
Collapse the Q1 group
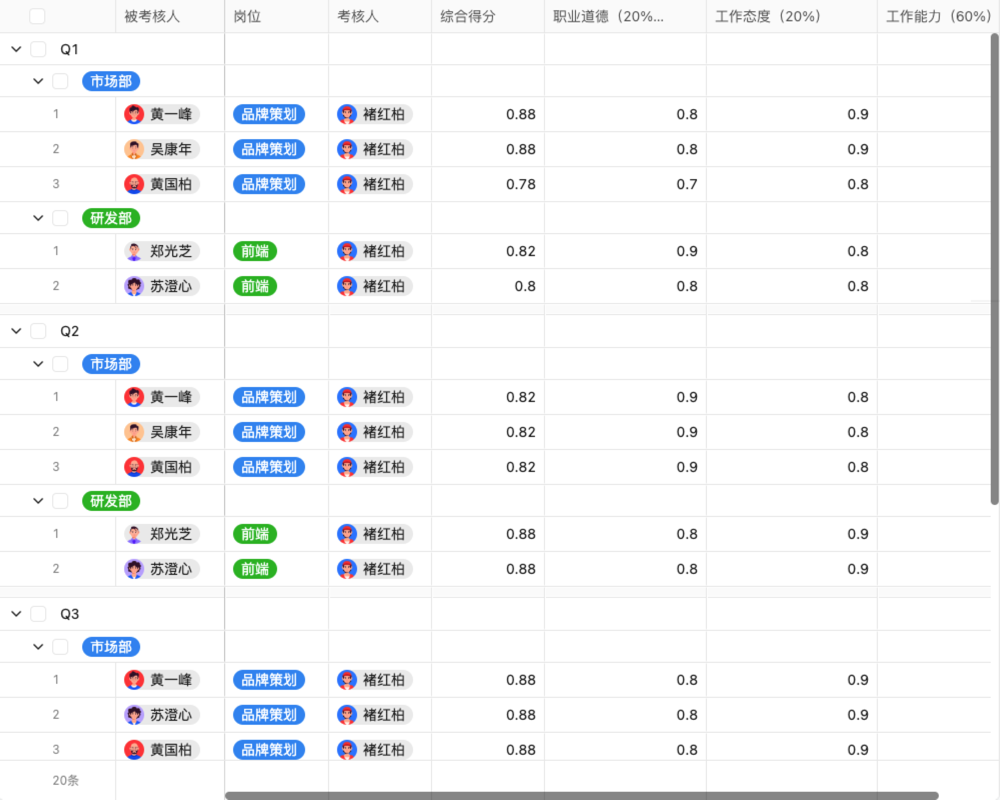point(16,49)
